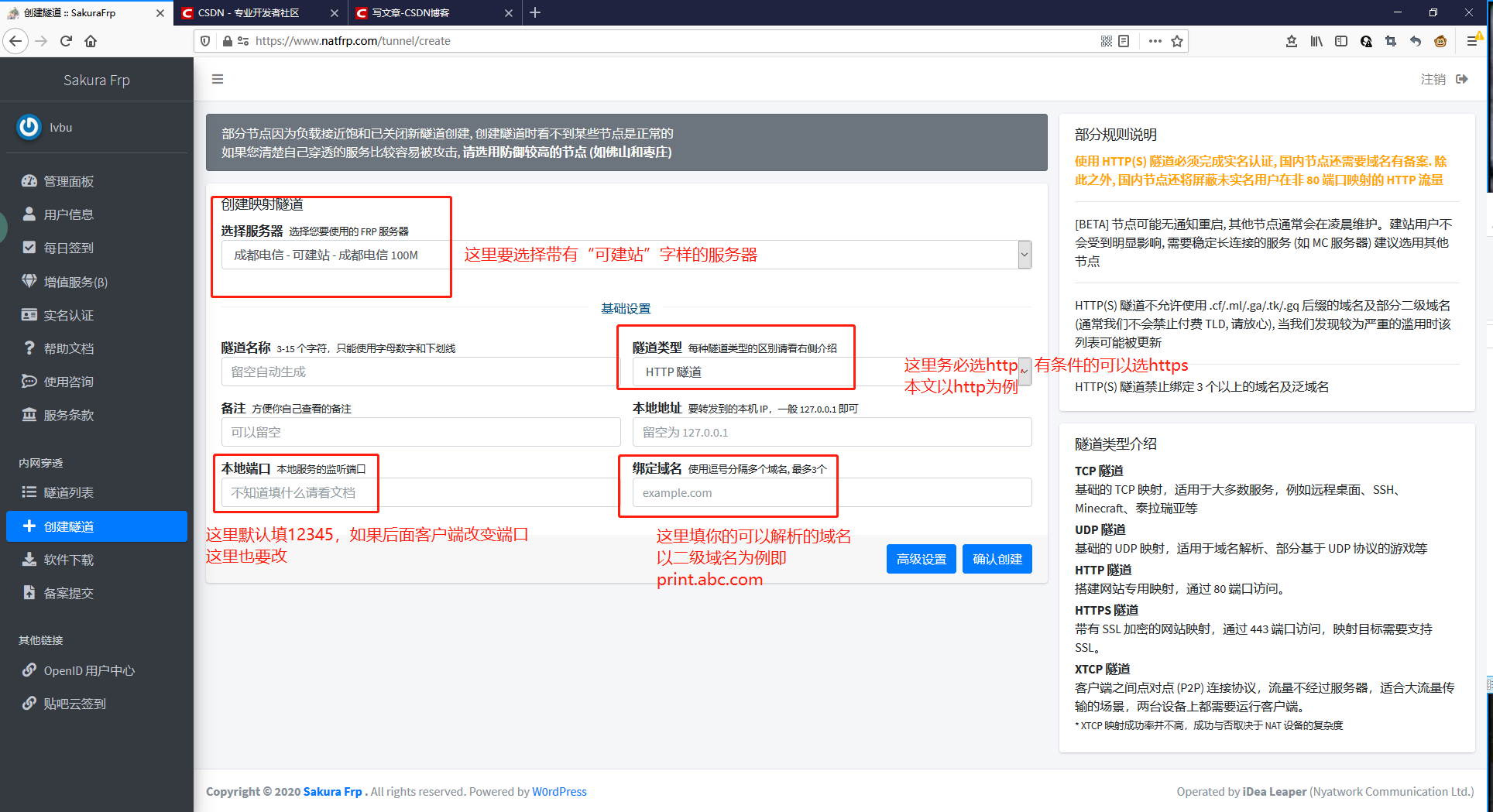Follow the WordPress footer link
Screen dimensions: 1493x812
click(559, 791)
